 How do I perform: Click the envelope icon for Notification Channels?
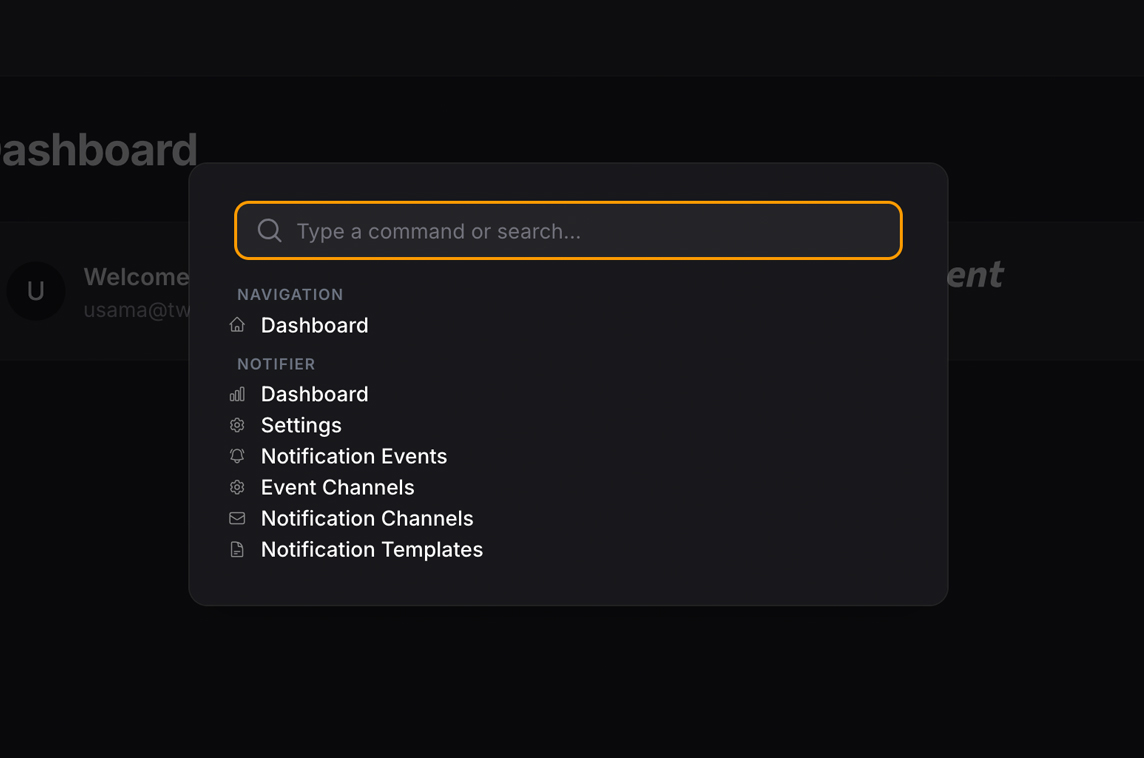237,518
